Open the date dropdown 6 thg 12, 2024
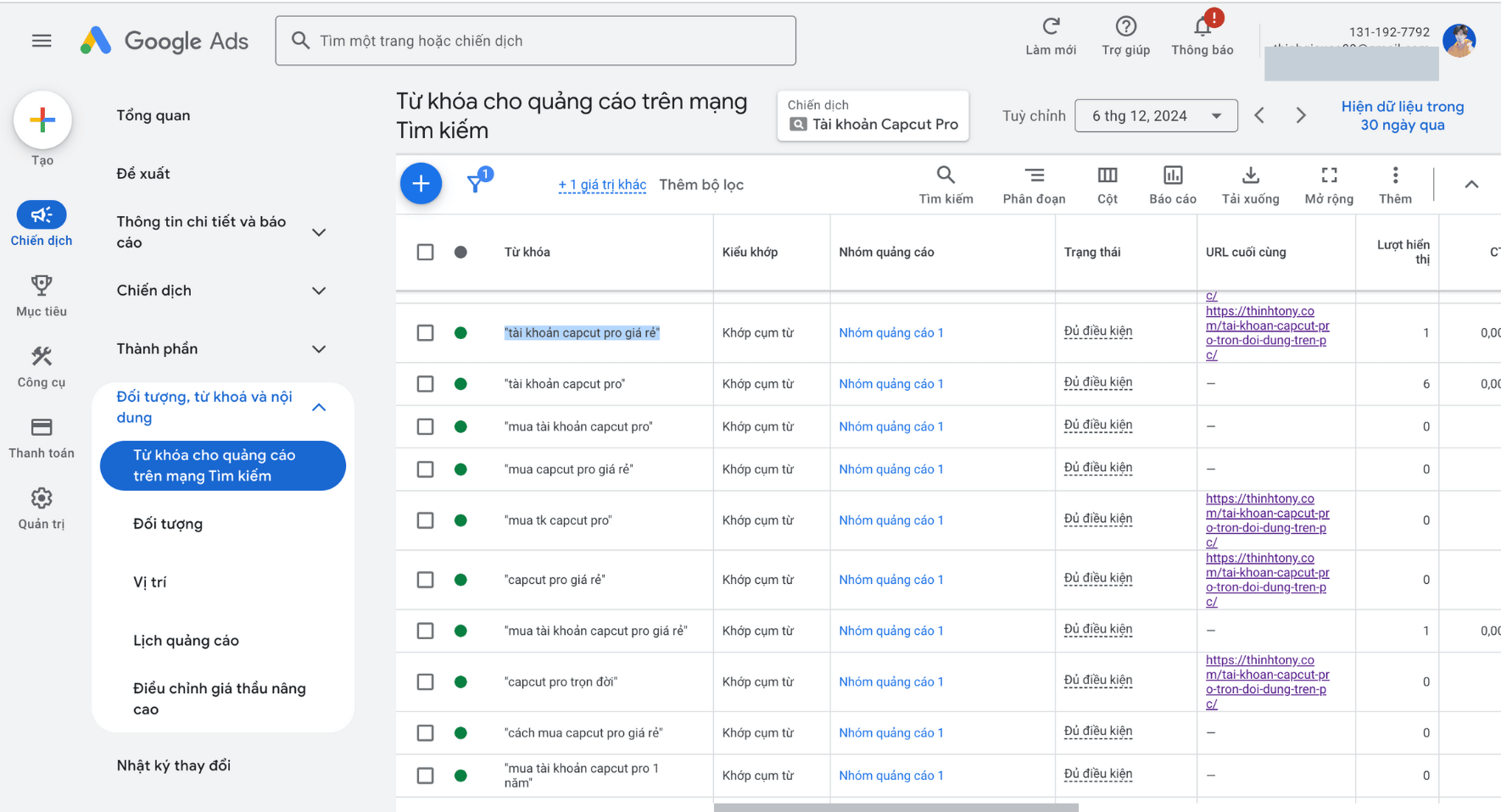Image resolution: width=1501 pixels, height=812 pixels. tap(1156, 115)
